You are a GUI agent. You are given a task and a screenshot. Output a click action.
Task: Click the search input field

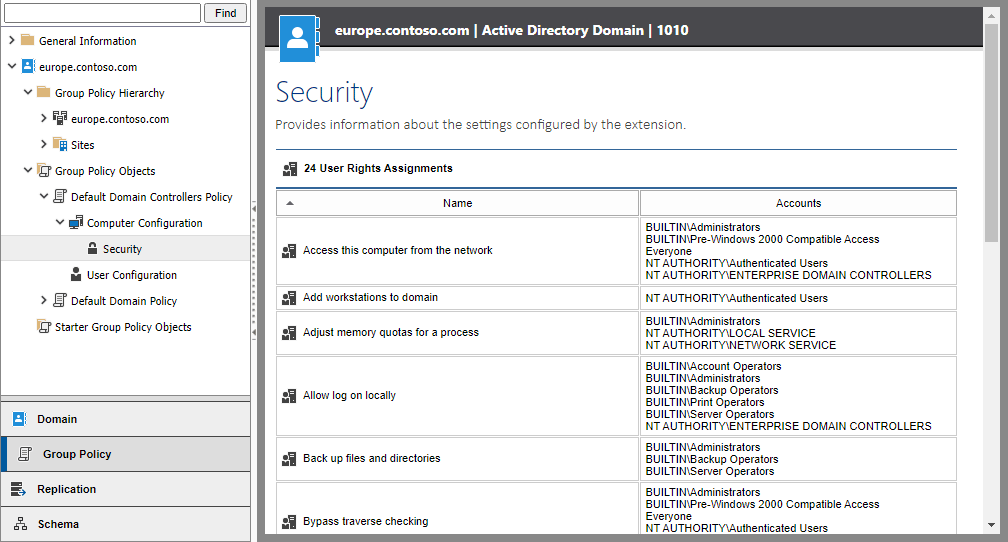[x=101, y=13]
